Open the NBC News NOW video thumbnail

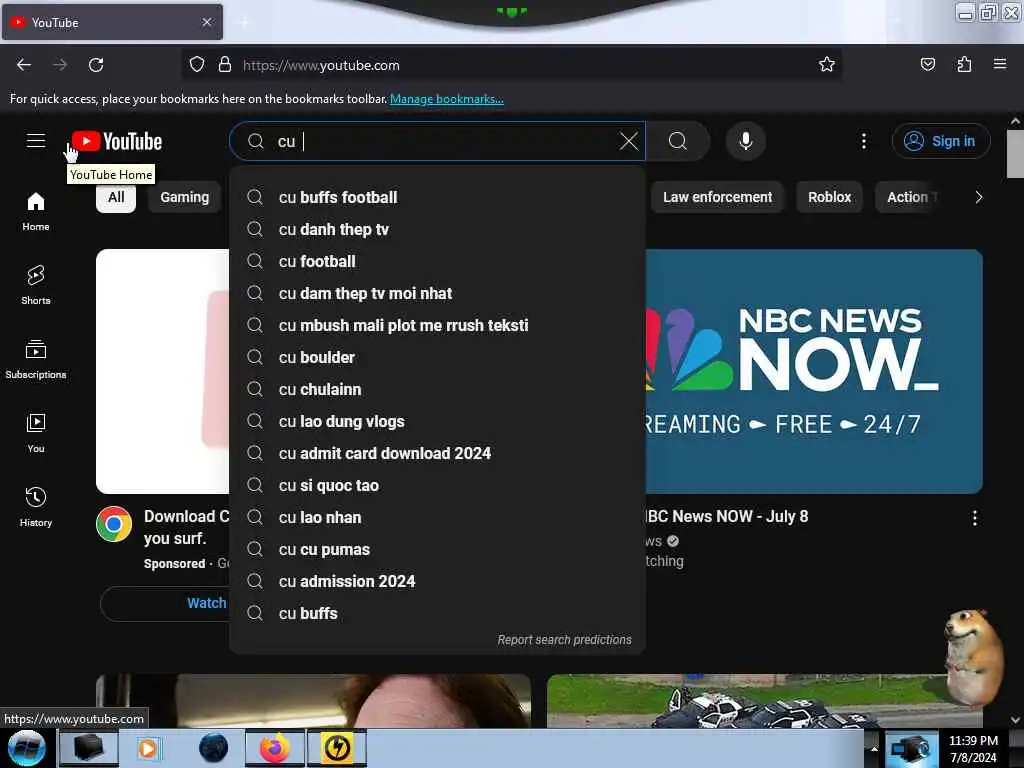tap(814, 371)
